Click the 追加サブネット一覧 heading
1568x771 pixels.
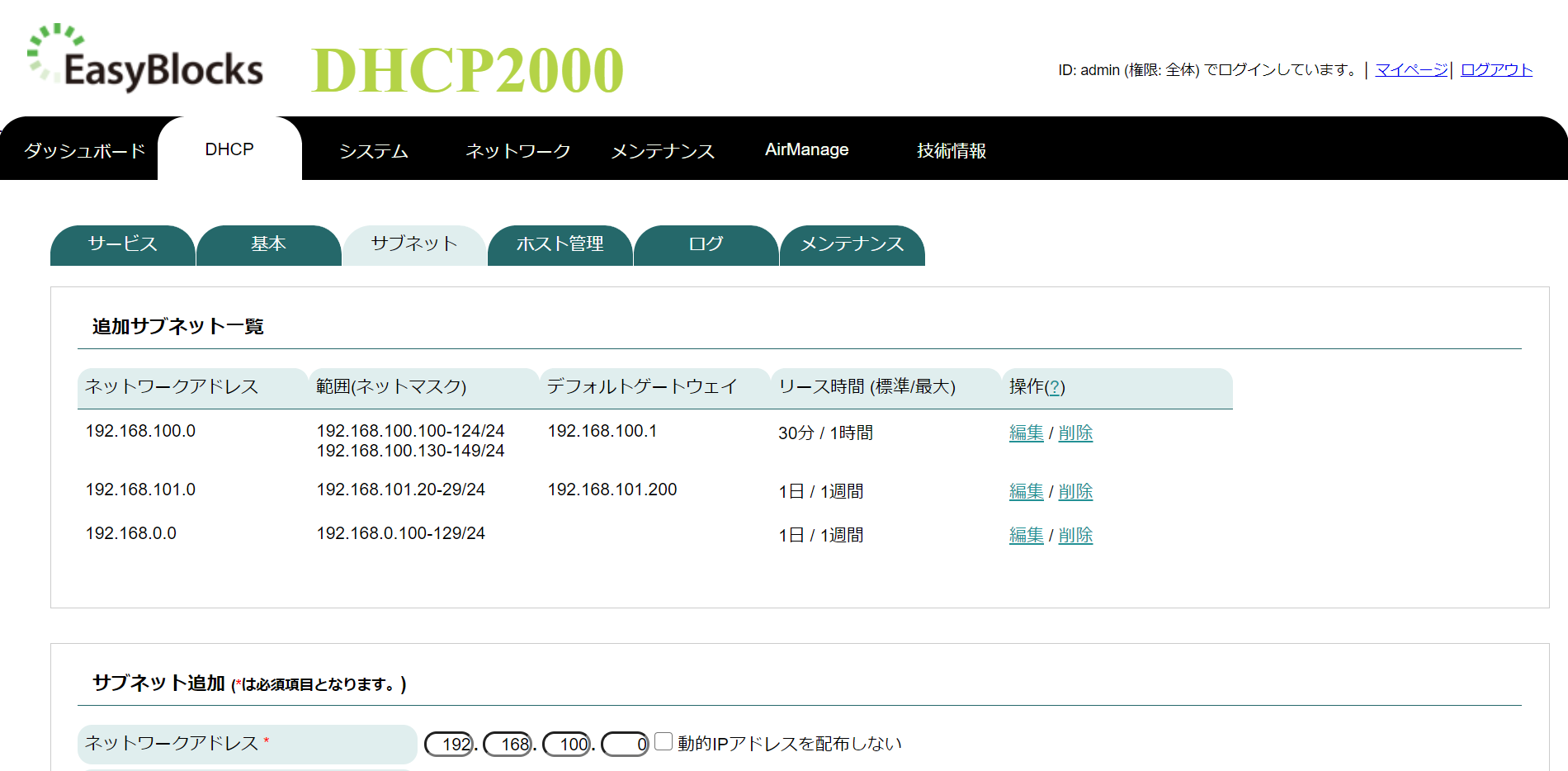178,327
